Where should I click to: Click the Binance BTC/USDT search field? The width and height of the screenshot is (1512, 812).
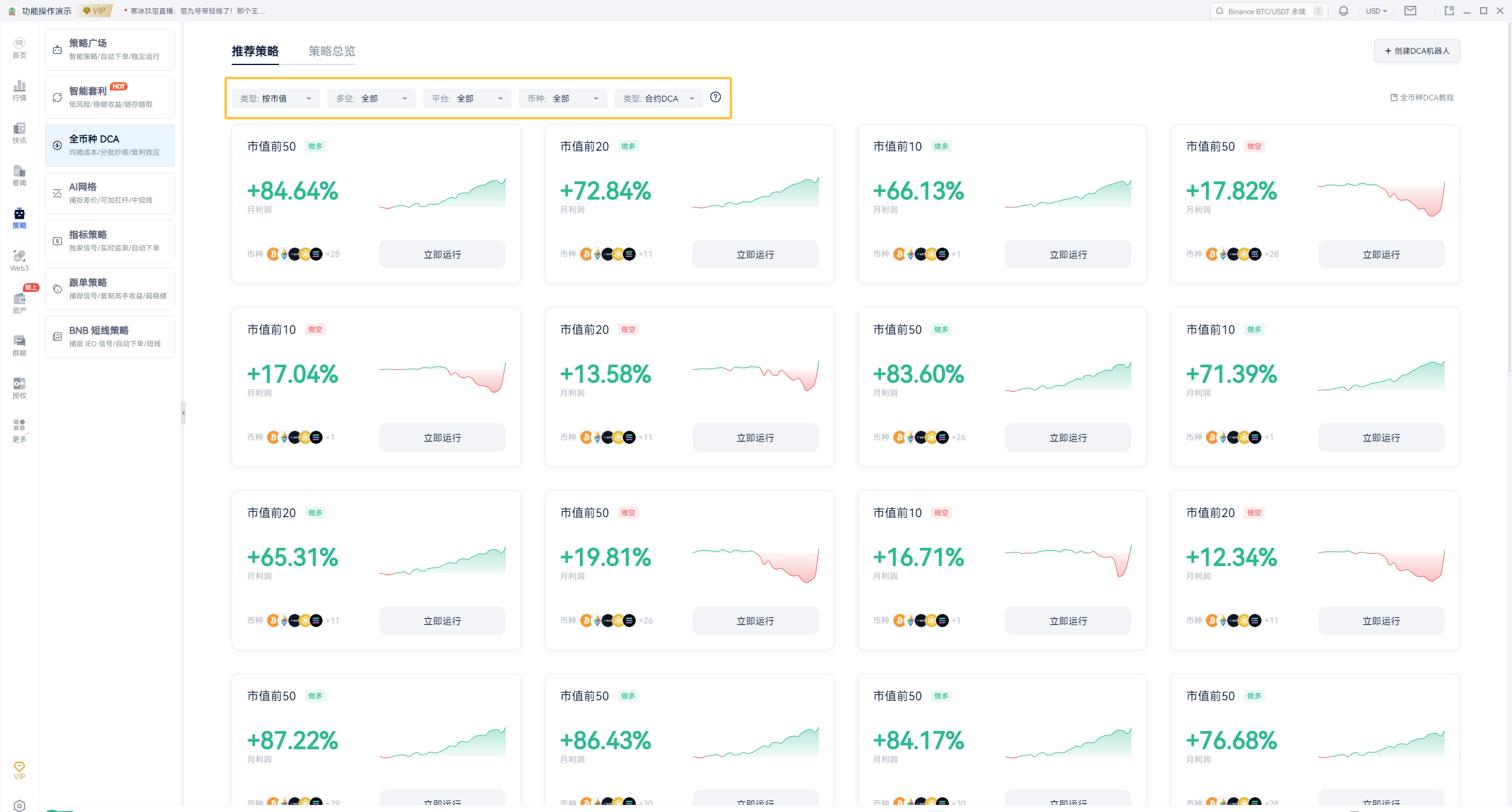[x=1267, y=11]
